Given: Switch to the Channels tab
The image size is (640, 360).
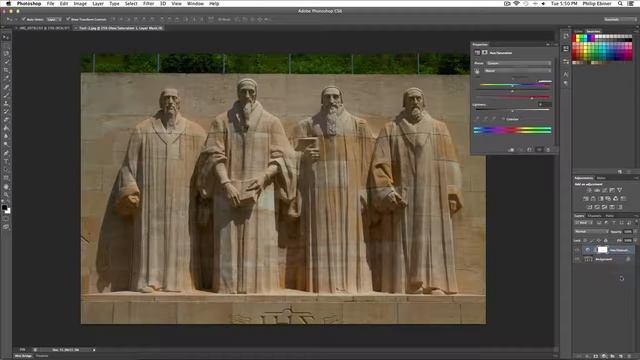Looking at the screenshot, I should (595, 216).
